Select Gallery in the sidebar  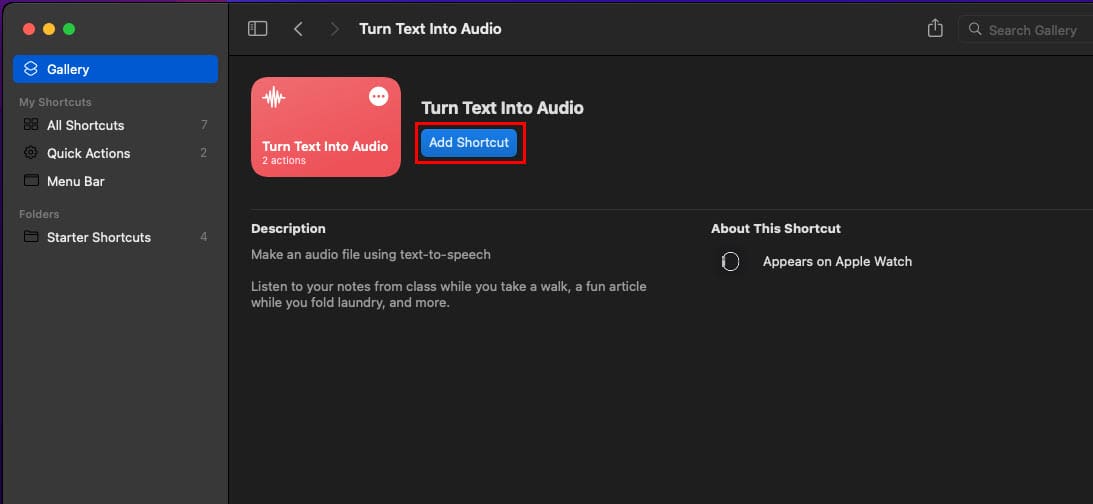pyautogui.click(x=116, y=69)
